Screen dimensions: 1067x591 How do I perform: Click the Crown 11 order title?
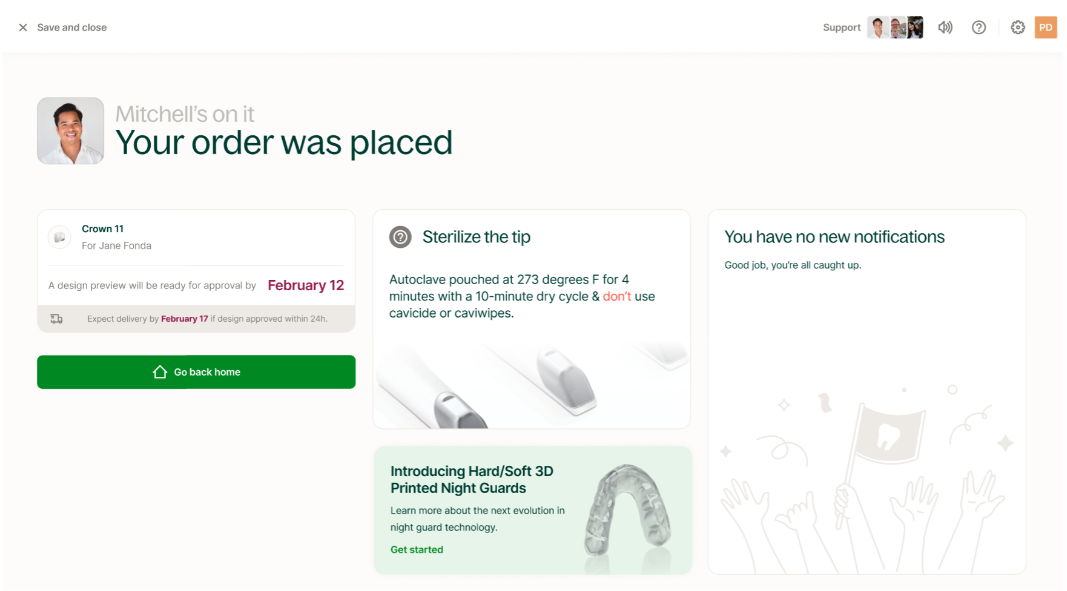103,229
